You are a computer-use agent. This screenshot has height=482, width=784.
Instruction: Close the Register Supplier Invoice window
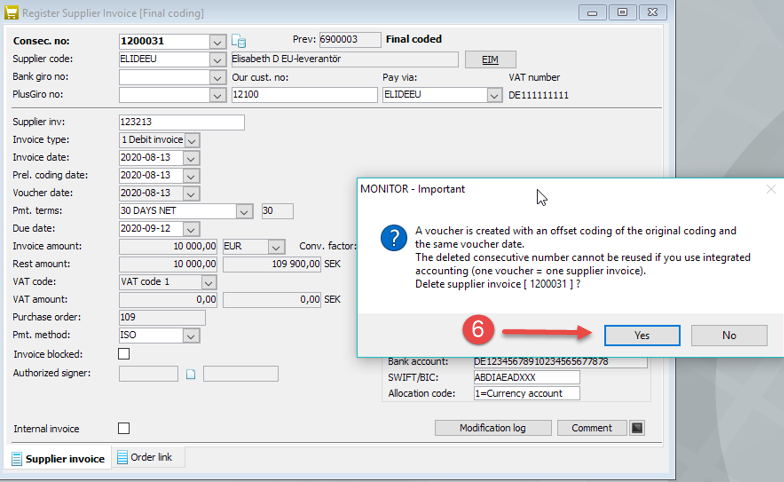tap(652, 12)
